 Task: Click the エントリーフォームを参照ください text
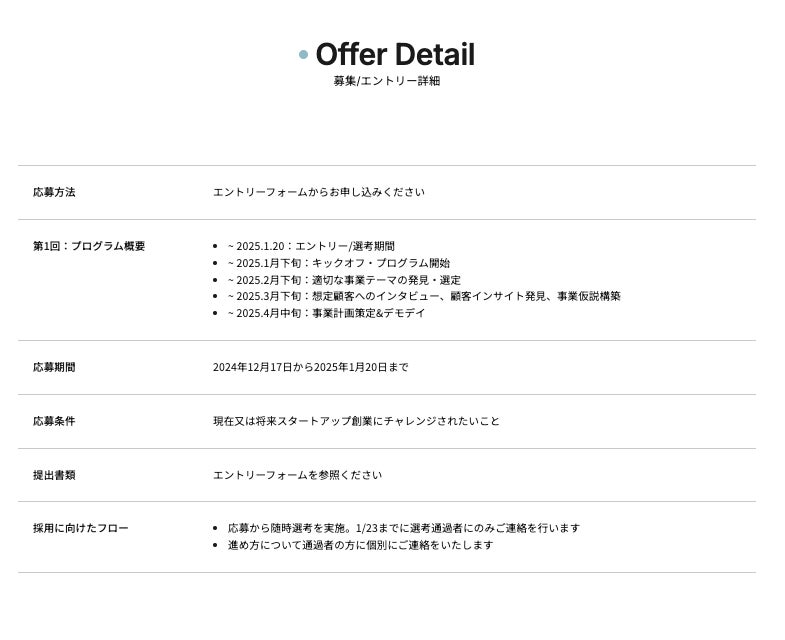point(297,475)
